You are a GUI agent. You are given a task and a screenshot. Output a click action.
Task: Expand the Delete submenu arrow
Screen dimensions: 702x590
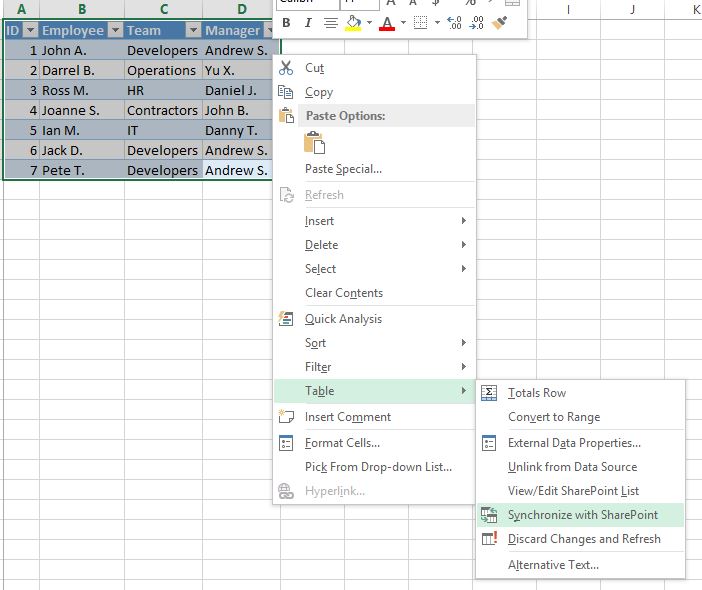464,244
